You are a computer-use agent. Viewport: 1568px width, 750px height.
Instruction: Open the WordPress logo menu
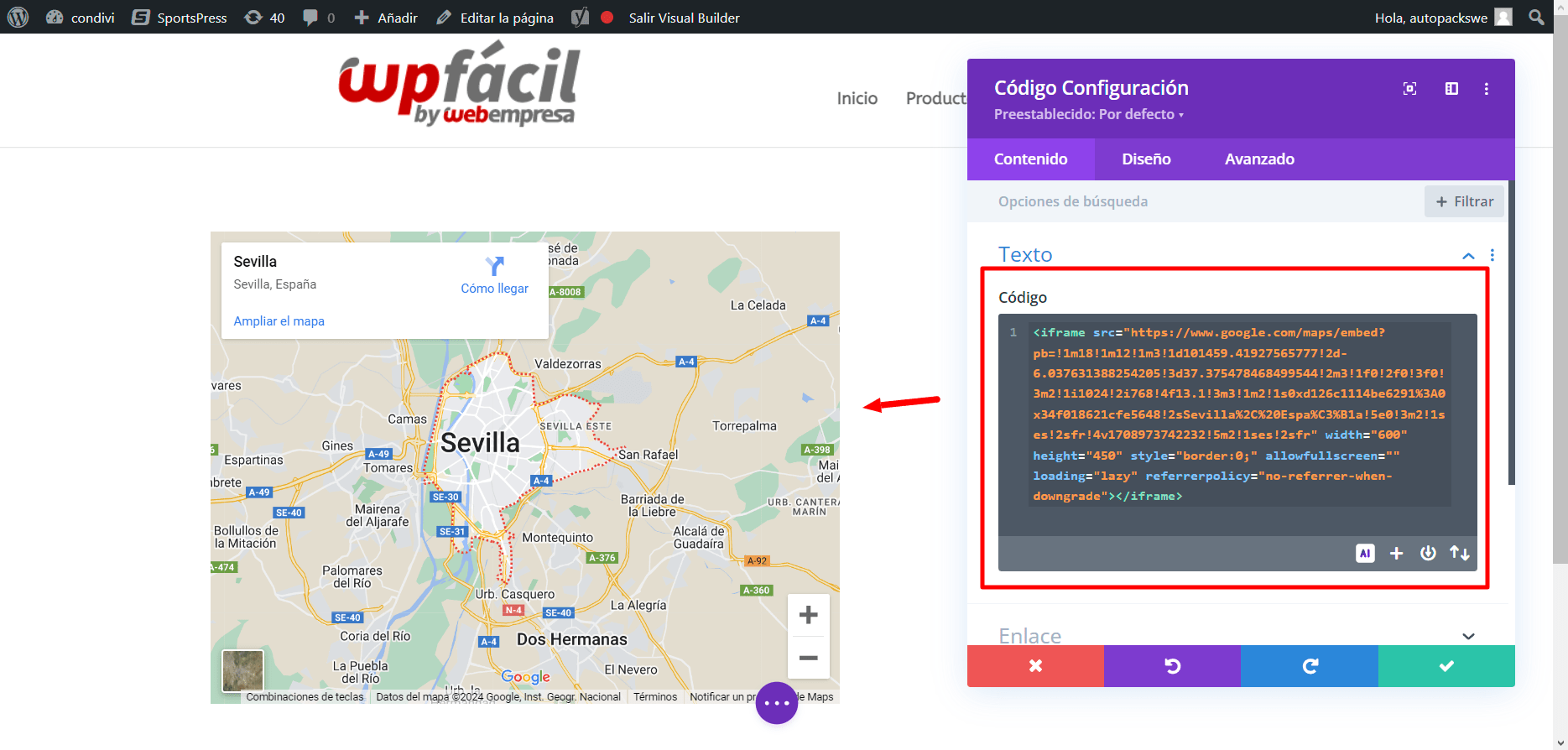(18, 17)
